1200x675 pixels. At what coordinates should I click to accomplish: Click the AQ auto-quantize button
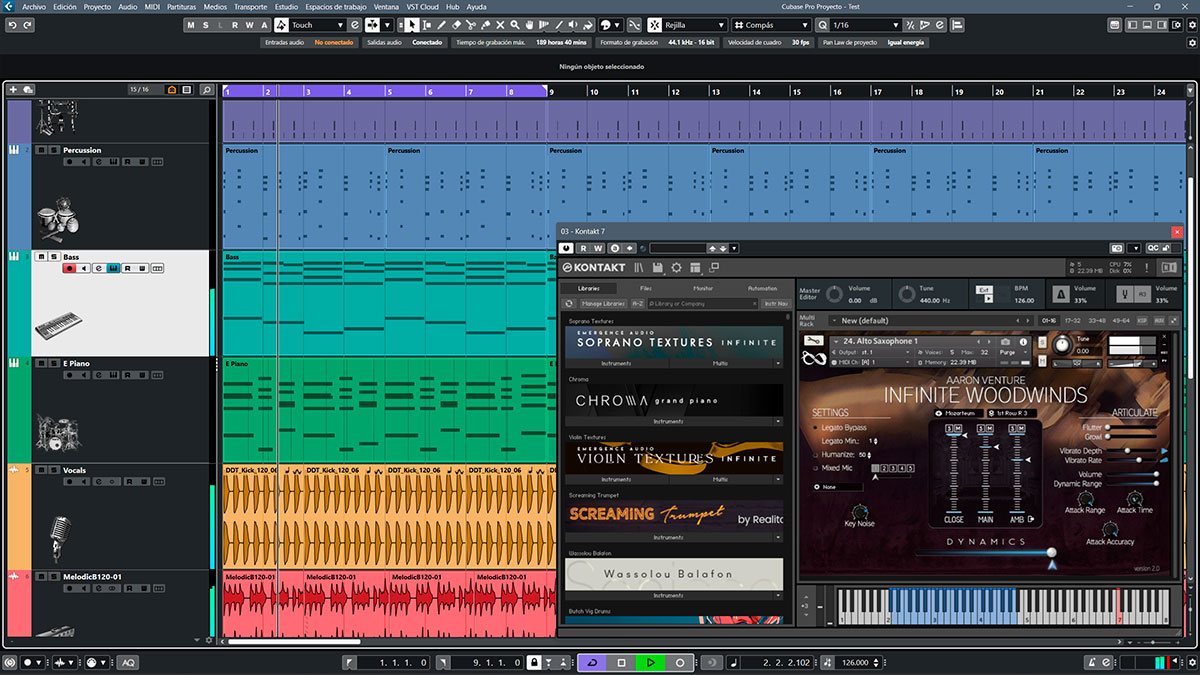point(128,662)
